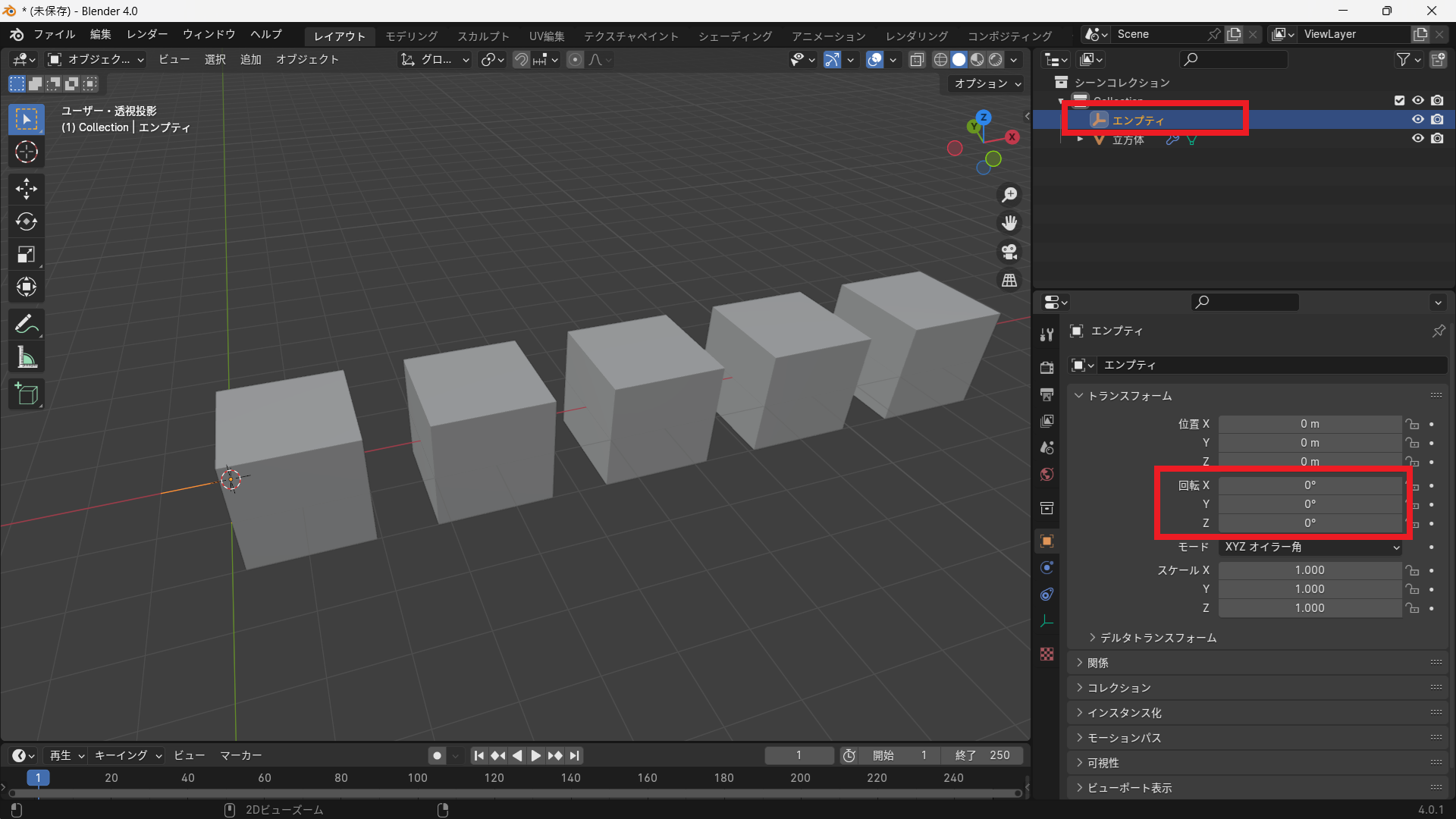The width and height of the screenshot is (1456, 819).
Task: Toggle the snap magnet button
Action: (x=521, y=60)
